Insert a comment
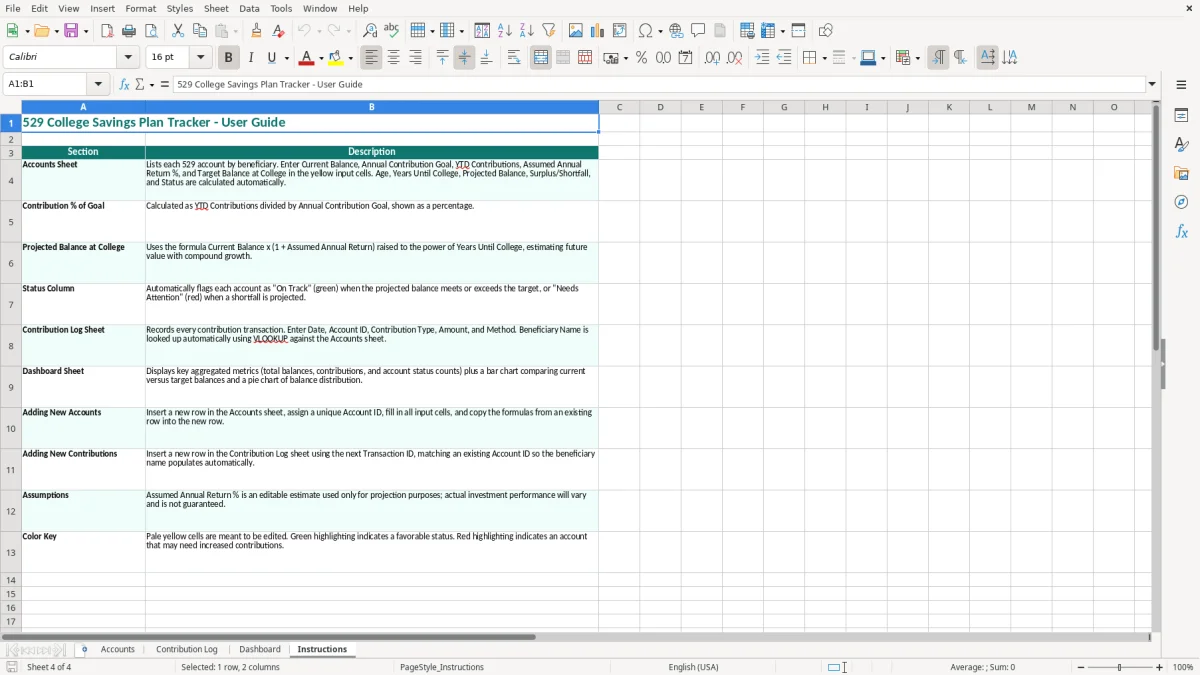The image size is (1200, 675). [698, 31]
